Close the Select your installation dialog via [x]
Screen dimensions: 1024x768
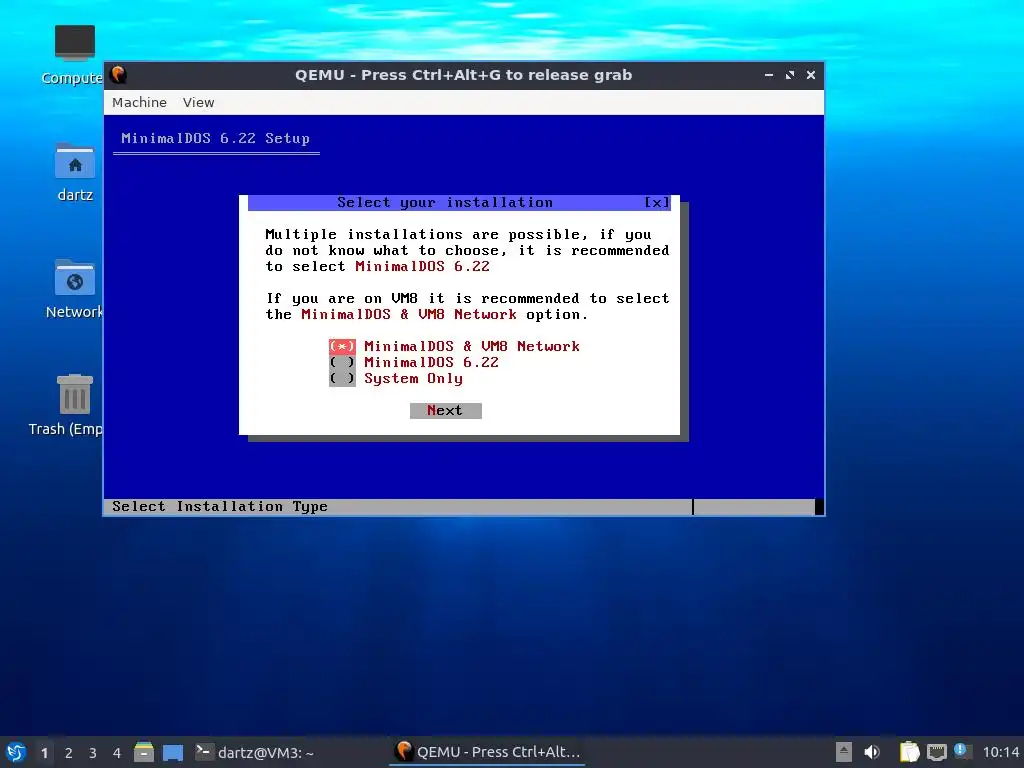coord(657,202)
